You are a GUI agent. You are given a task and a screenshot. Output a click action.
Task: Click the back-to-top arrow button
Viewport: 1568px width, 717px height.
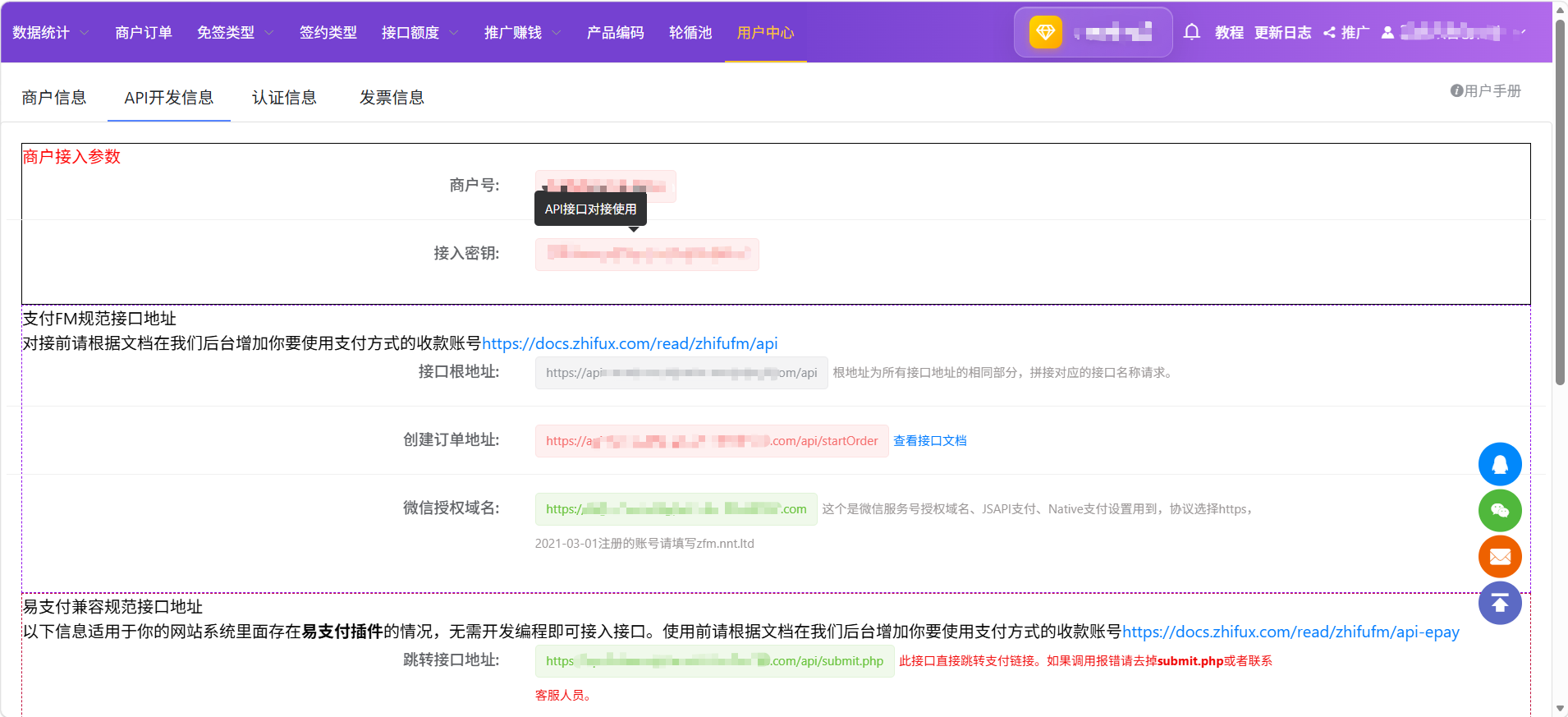point(1500,603)
